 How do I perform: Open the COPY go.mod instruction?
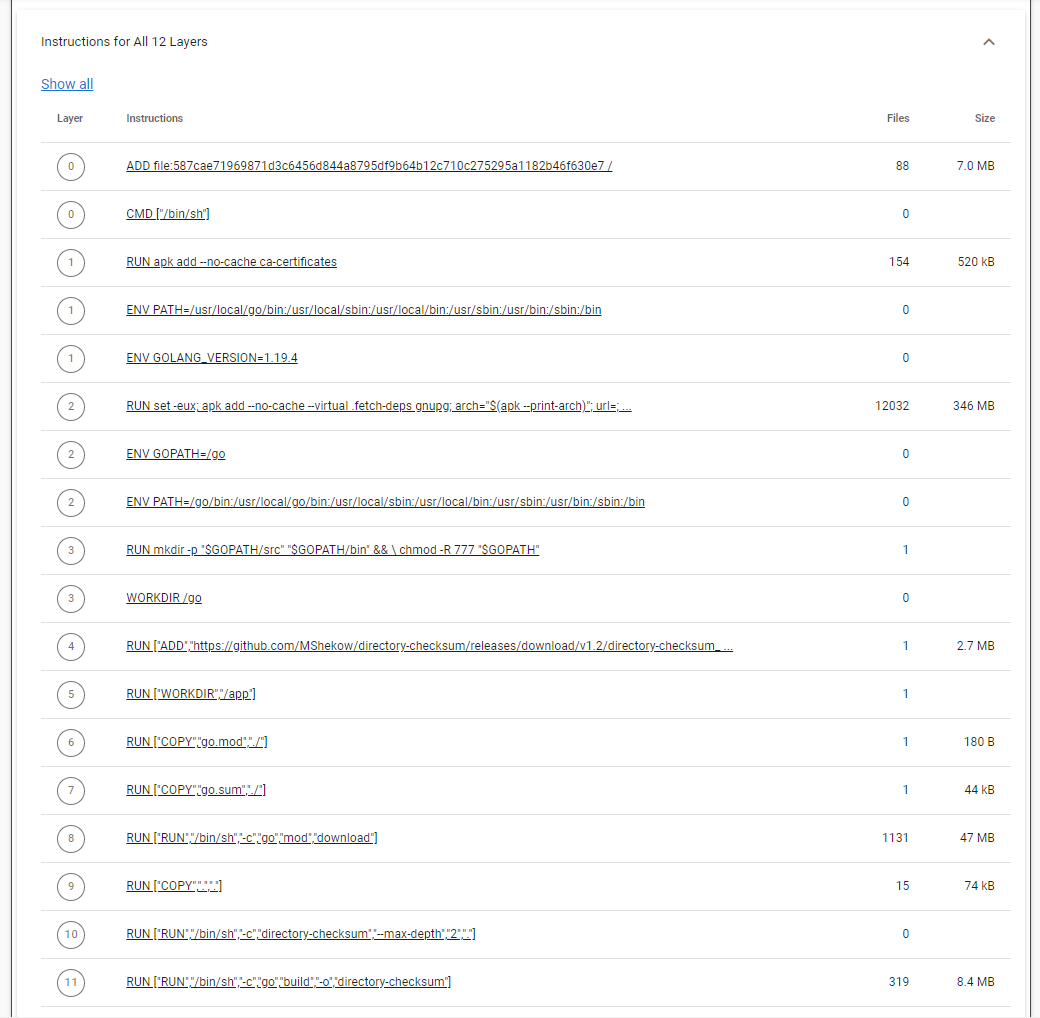197,742
